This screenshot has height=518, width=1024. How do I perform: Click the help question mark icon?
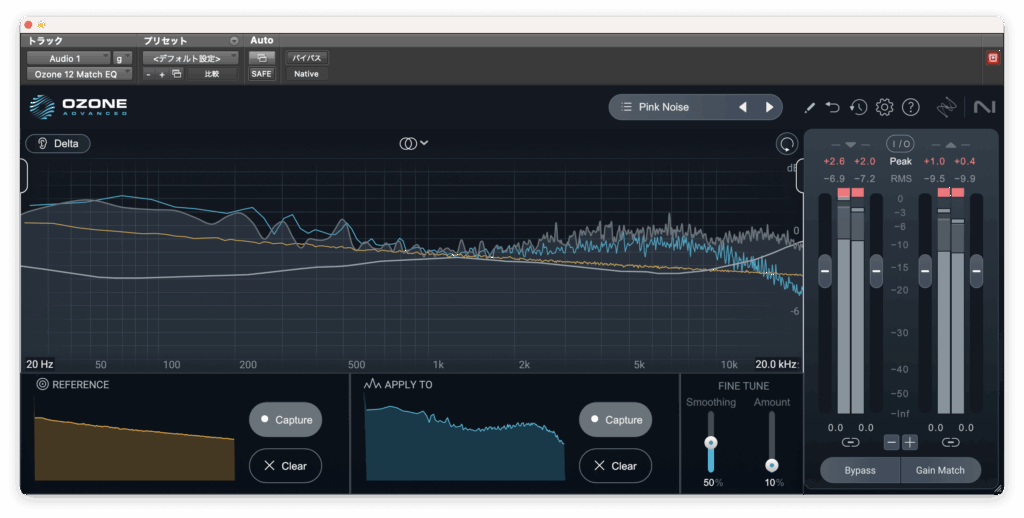[910, 107]
